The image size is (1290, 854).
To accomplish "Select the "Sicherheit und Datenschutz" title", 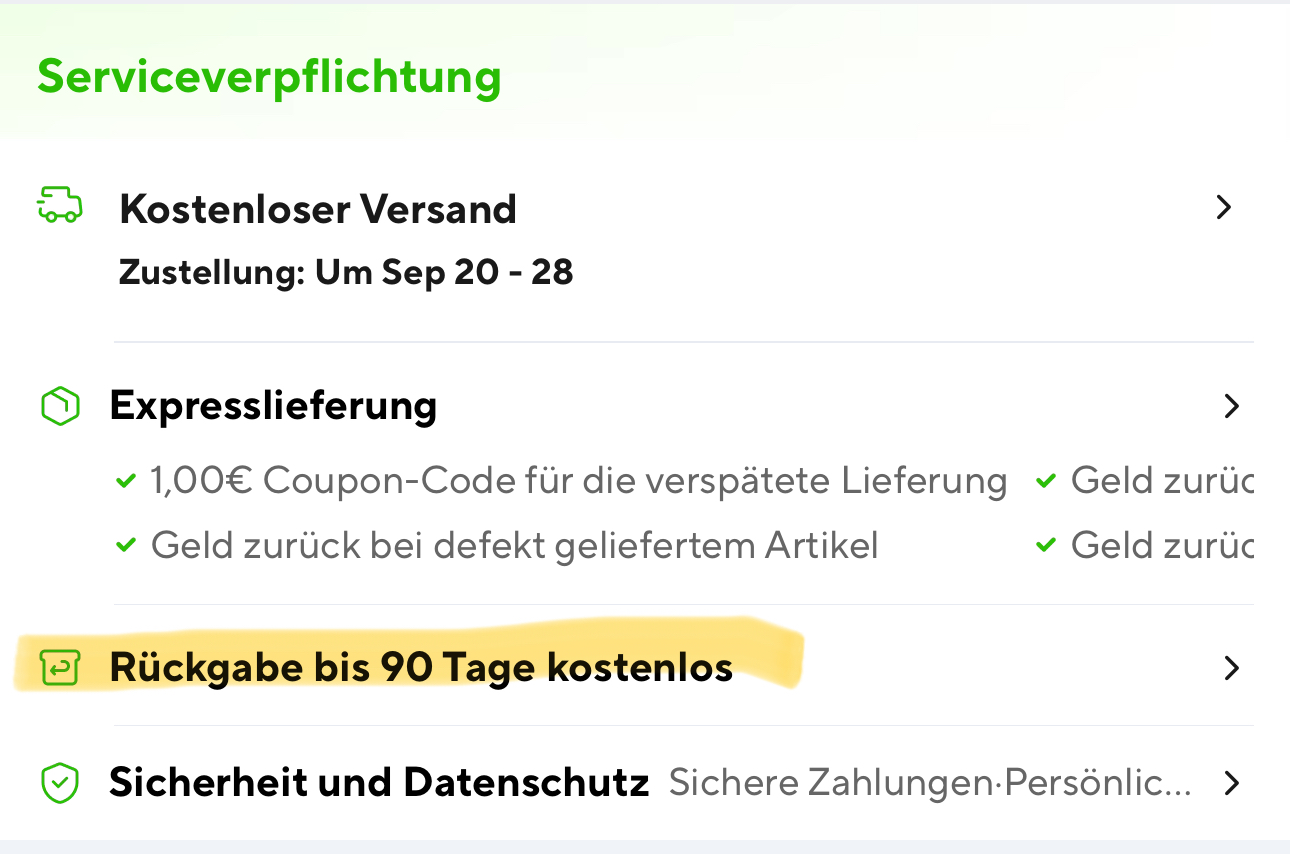I will pyautogui.click(x=379, y=782).
